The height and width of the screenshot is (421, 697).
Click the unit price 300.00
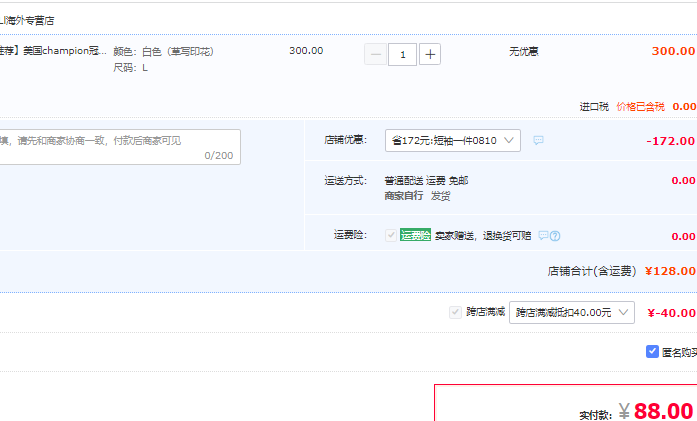pyautogui.click(x=306, y=51)
